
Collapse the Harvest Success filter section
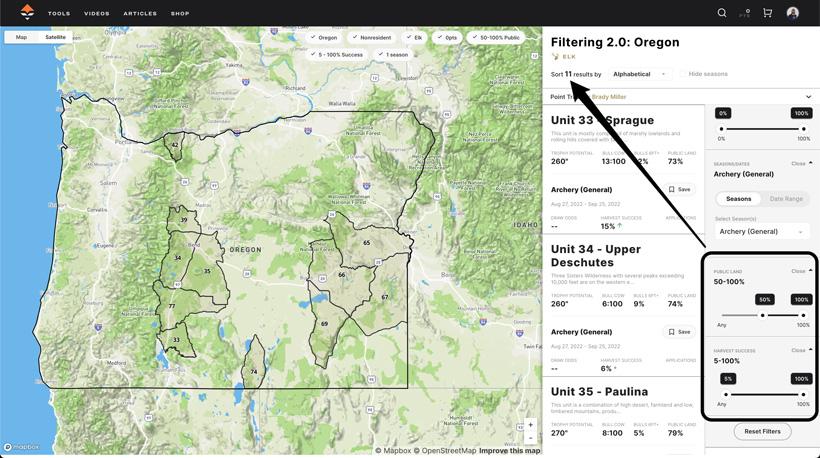point(801,350)
